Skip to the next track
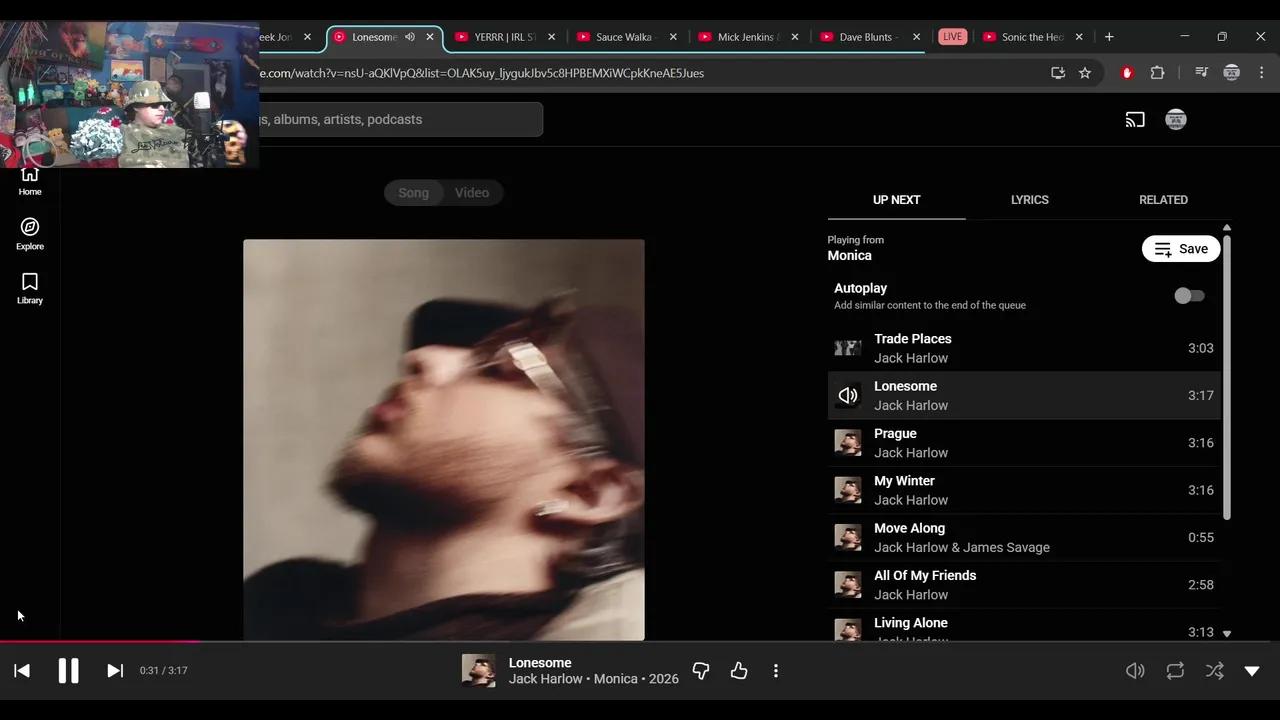Image resolution: width=1280 pixels, height=720 pixels. (x=115, y=671)
